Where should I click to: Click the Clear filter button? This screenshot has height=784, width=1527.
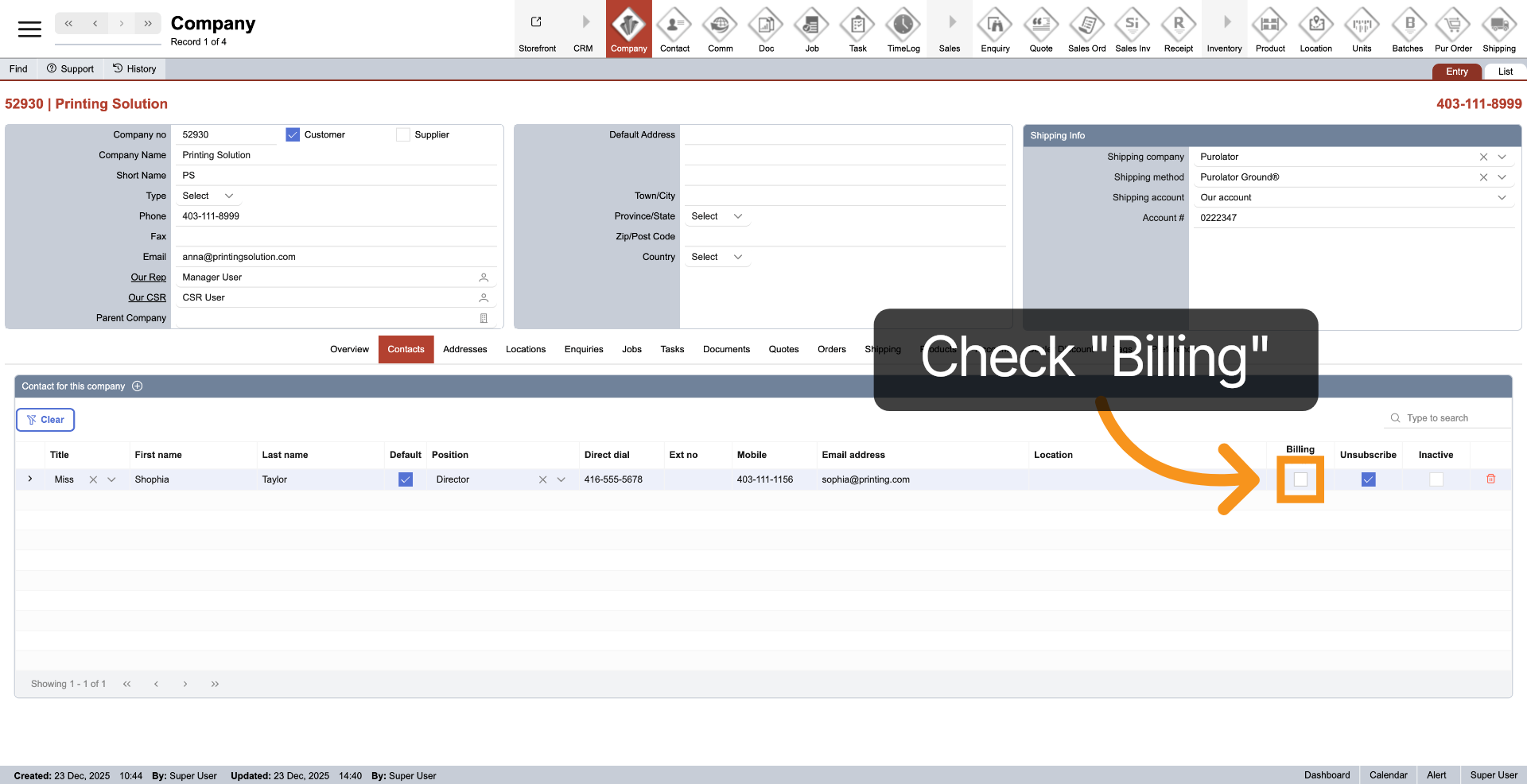45,420
